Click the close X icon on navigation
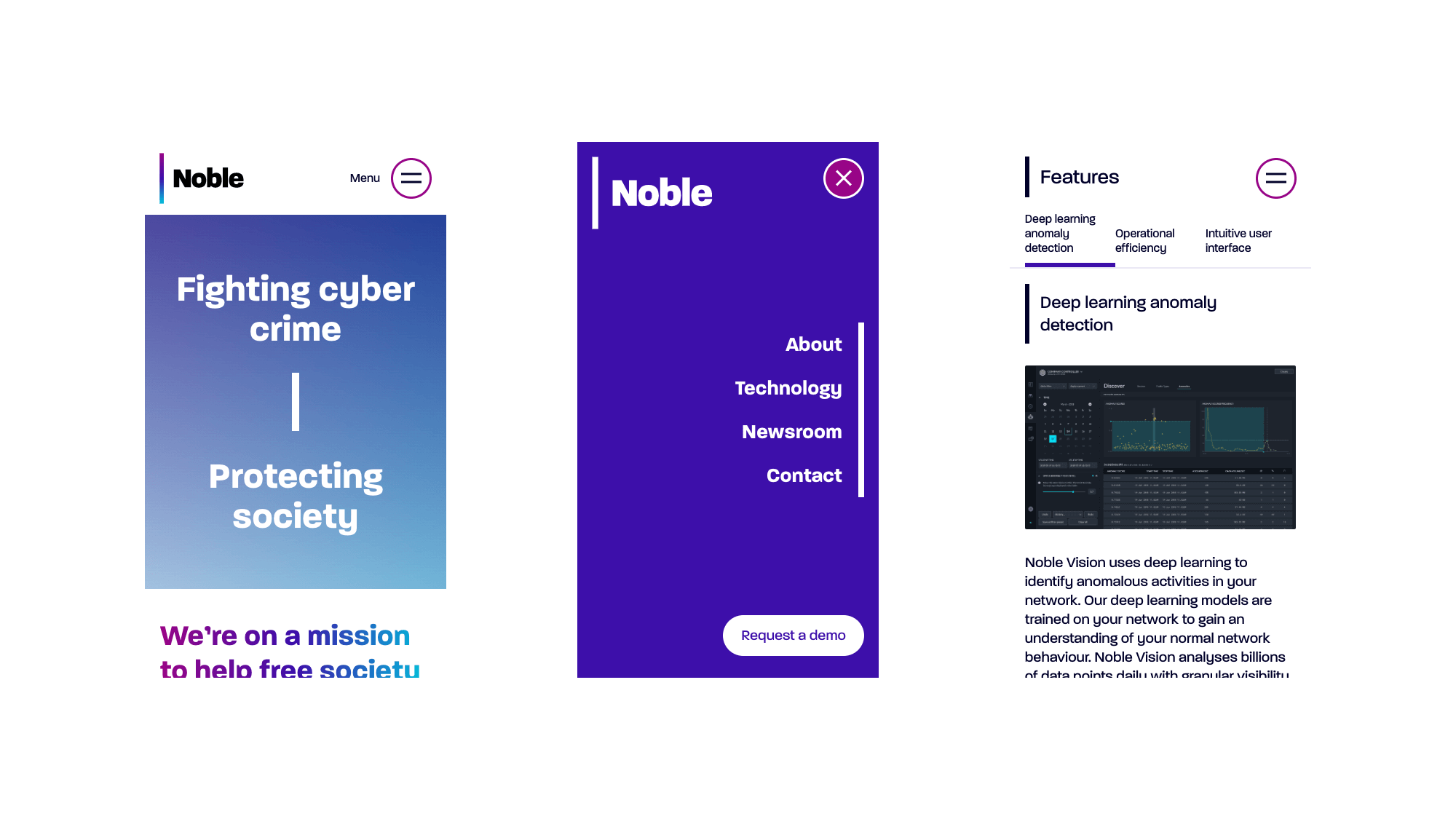The width and height of the screenshot is (1456, 819). pos(843,178)
